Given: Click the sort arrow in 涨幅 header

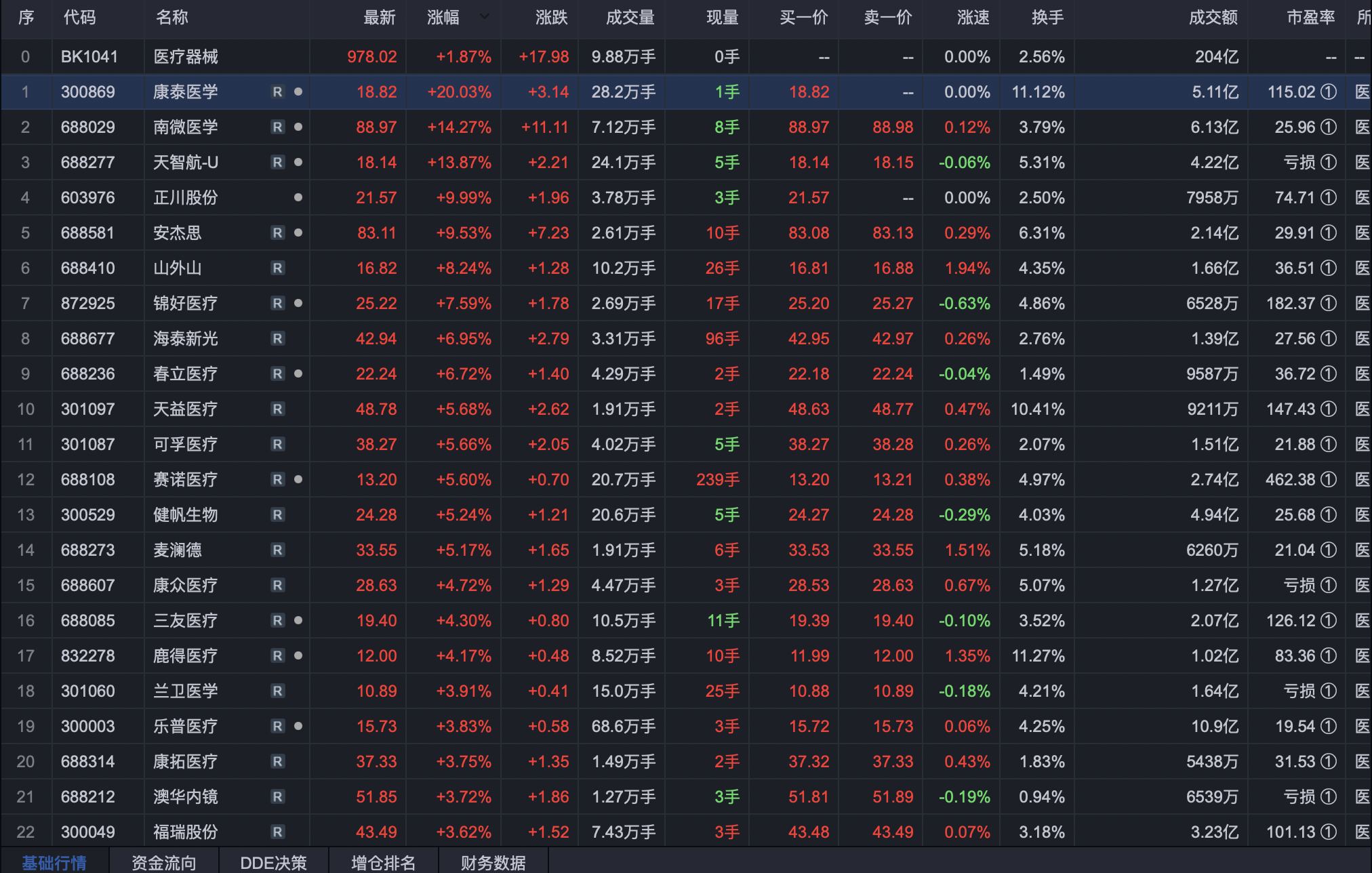Looking at the screenshot, I should point(484,16).
